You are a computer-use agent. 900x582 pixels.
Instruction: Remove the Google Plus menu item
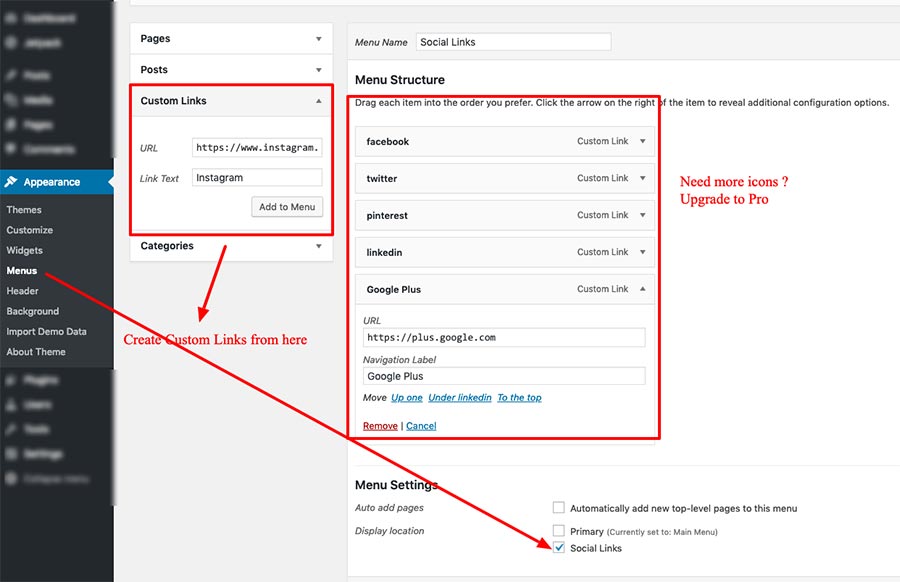coord(380,426)
